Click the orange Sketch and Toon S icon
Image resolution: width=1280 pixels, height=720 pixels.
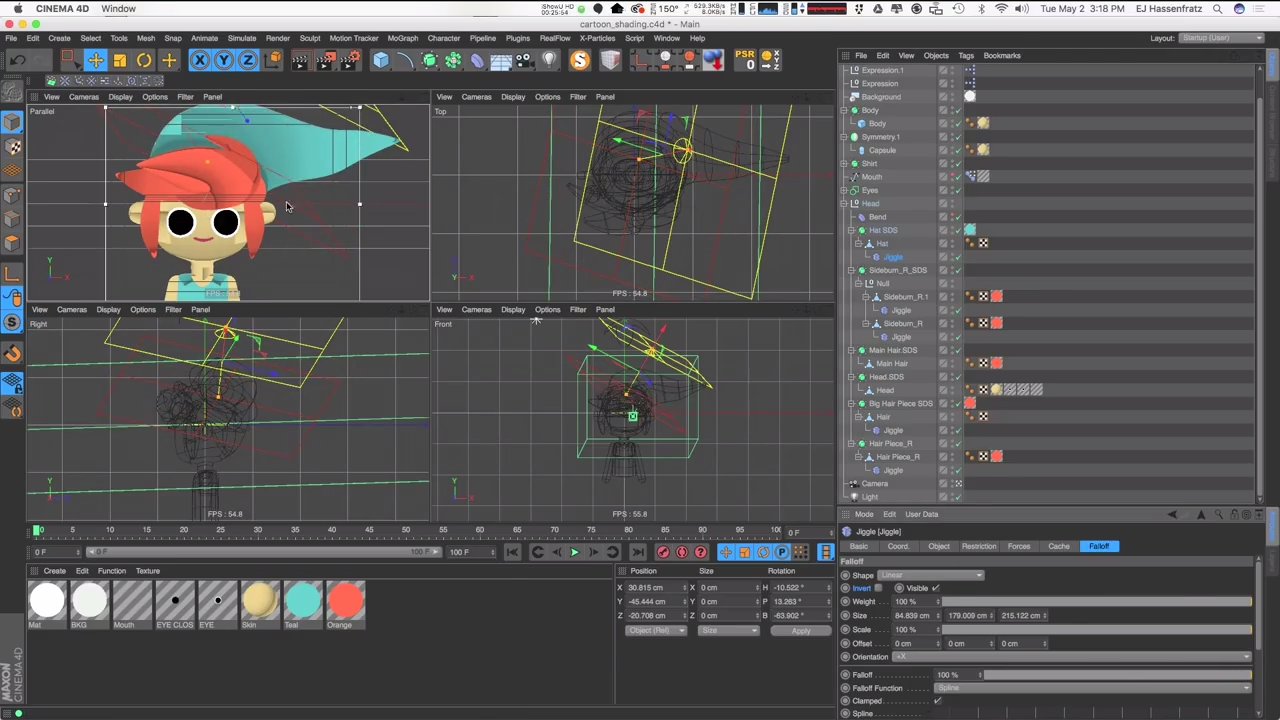point(580,61)
